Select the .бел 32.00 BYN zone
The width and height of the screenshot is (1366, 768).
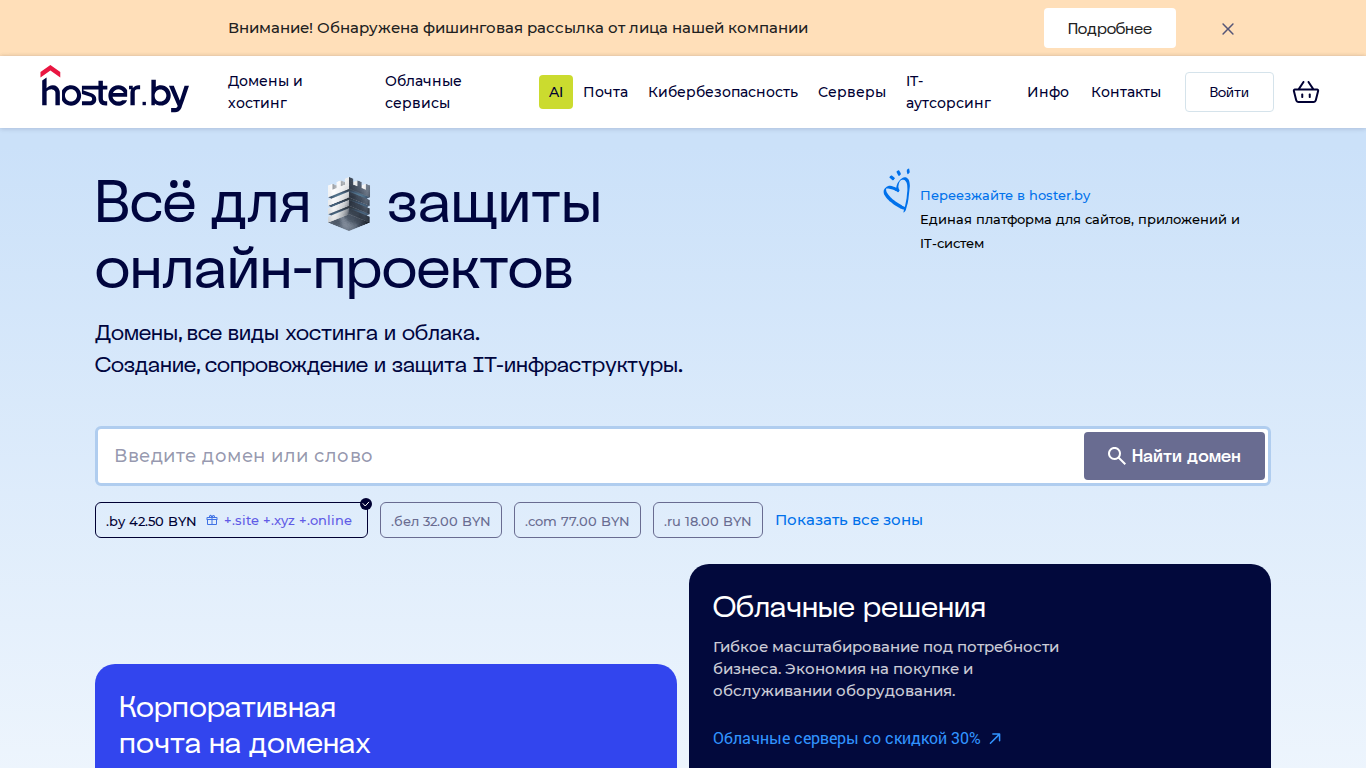pos(441,520)
